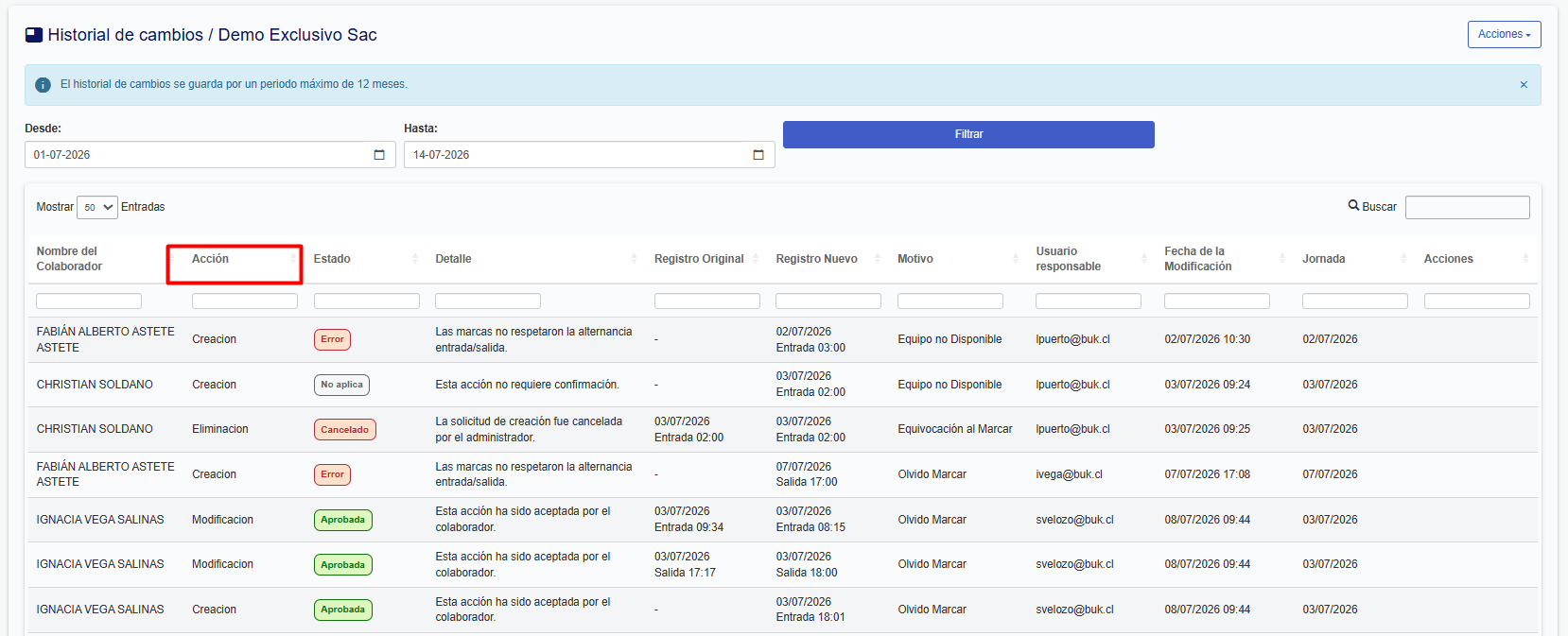The height and width of the screenshot is (636, 1568).
Task: Click Error badge in 02/07/2026 10:30 row
Action: (332, 339)
